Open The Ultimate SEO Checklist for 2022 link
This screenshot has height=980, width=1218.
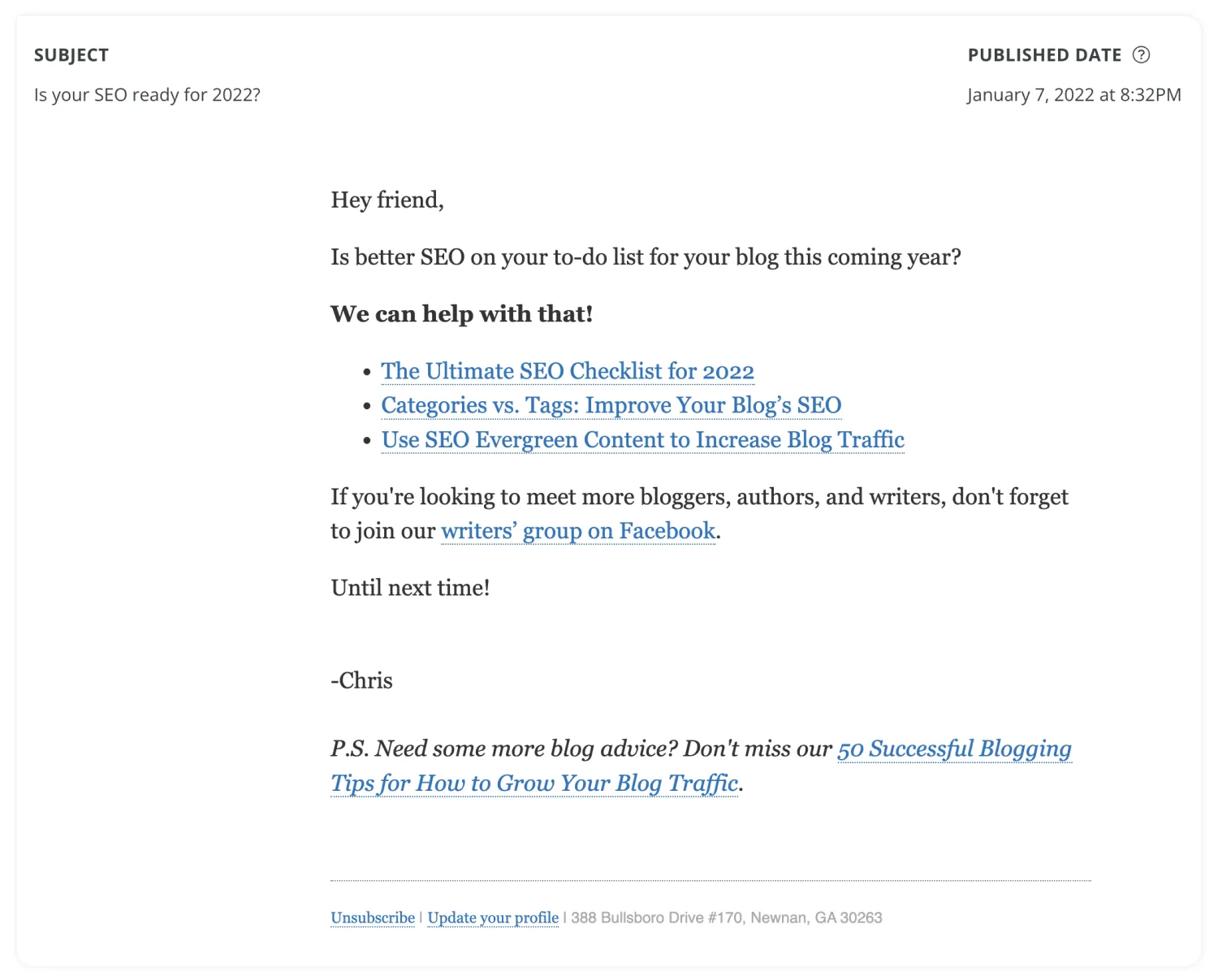(x=568, y=371)
